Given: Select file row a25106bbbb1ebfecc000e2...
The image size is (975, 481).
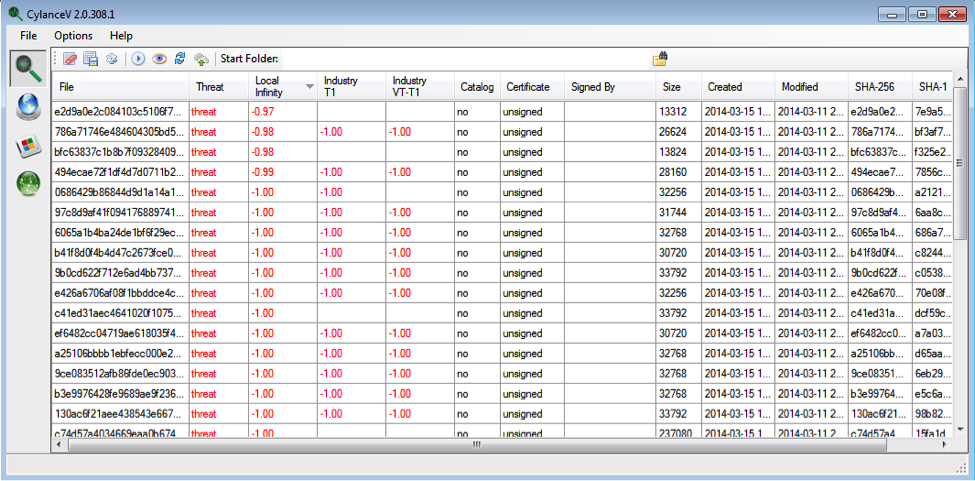Looking at the screenshot, I should pyautogui.click(x=502, y=352).
